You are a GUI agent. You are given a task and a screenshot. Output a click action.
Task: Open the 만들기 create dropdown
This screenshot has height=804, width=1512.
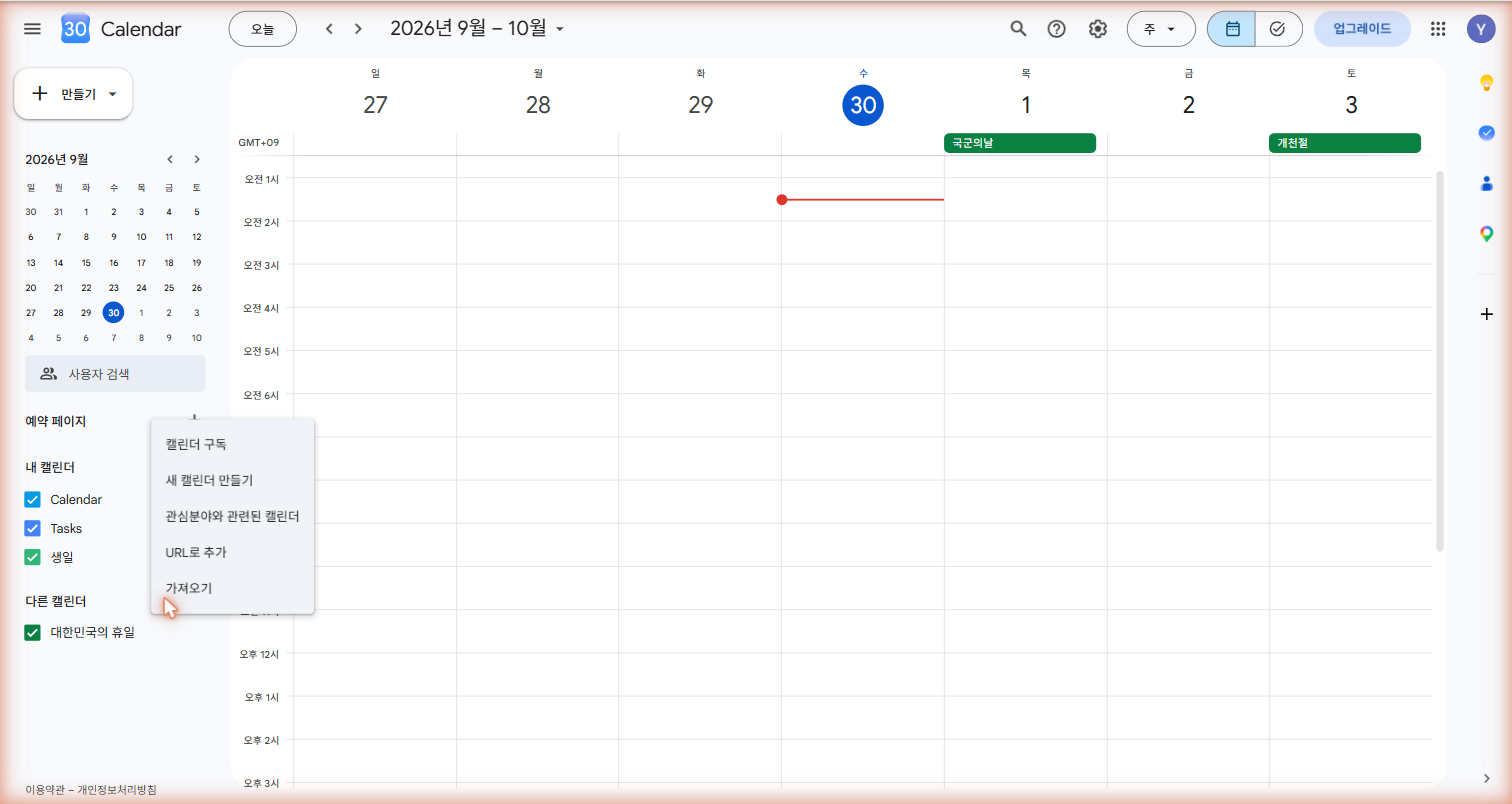tap(73, 94)
